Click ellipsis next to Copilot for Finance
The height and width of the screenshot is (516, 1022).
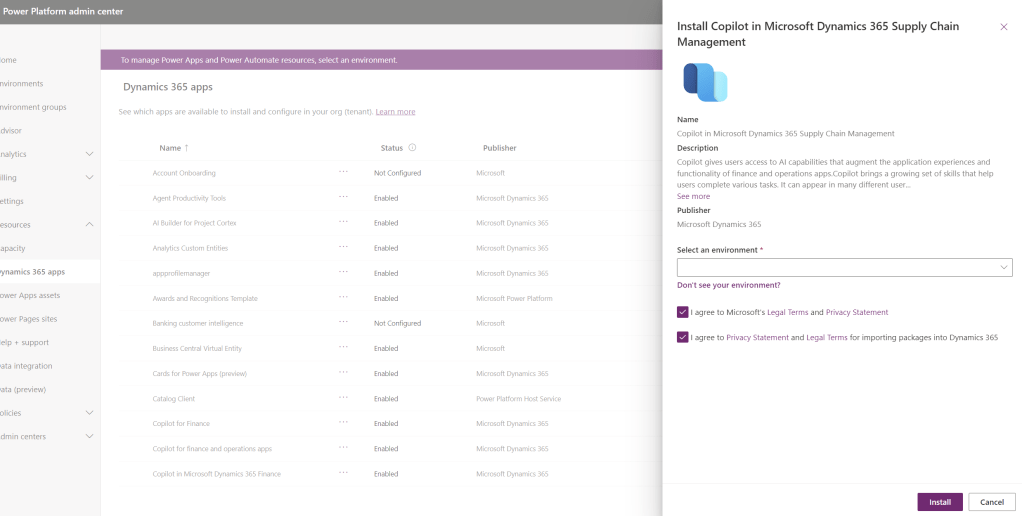[343, 423]
